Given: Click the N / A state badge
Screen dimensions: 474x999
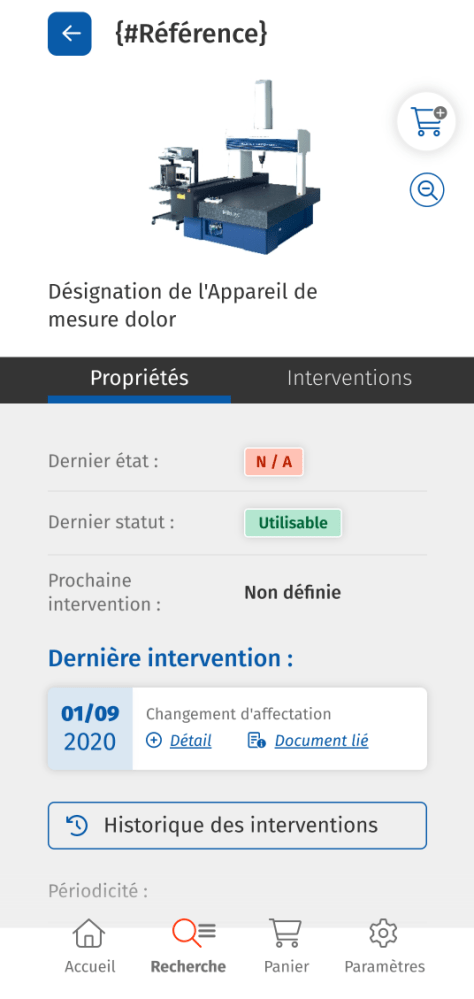Looking at the screenshot, I should point(274,462).
